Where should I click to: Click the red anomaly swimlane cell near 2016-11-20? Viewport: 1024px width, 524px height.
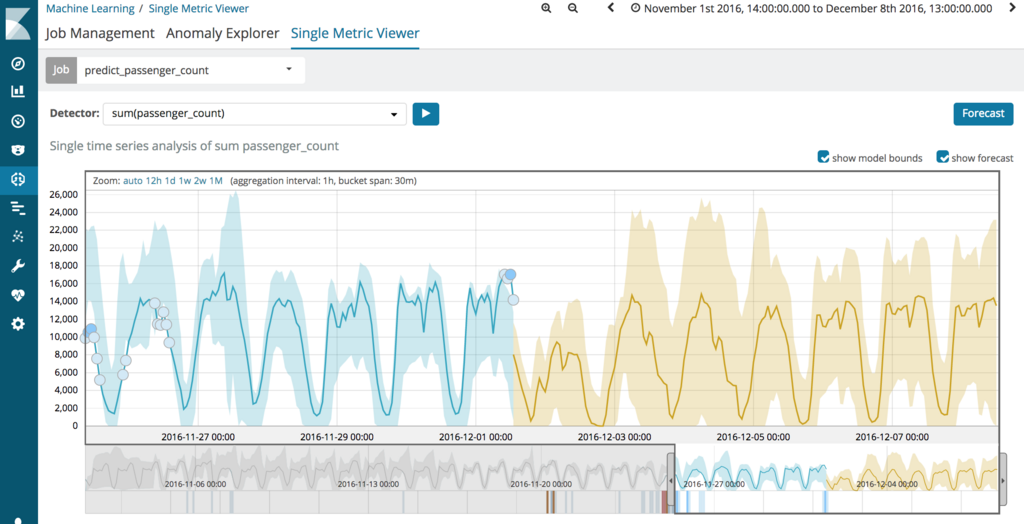(x=665, y=502)
